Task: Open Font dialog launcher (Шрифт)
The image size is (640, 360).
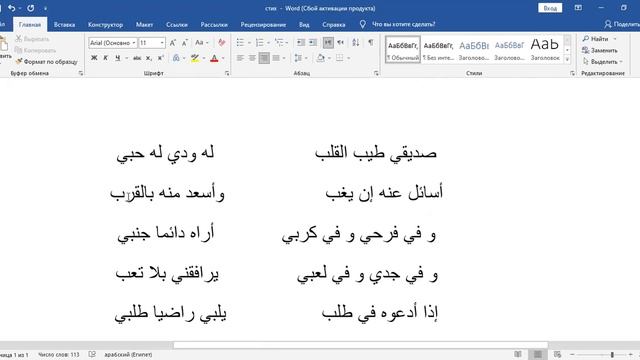Action: click(x=227, y=73)
